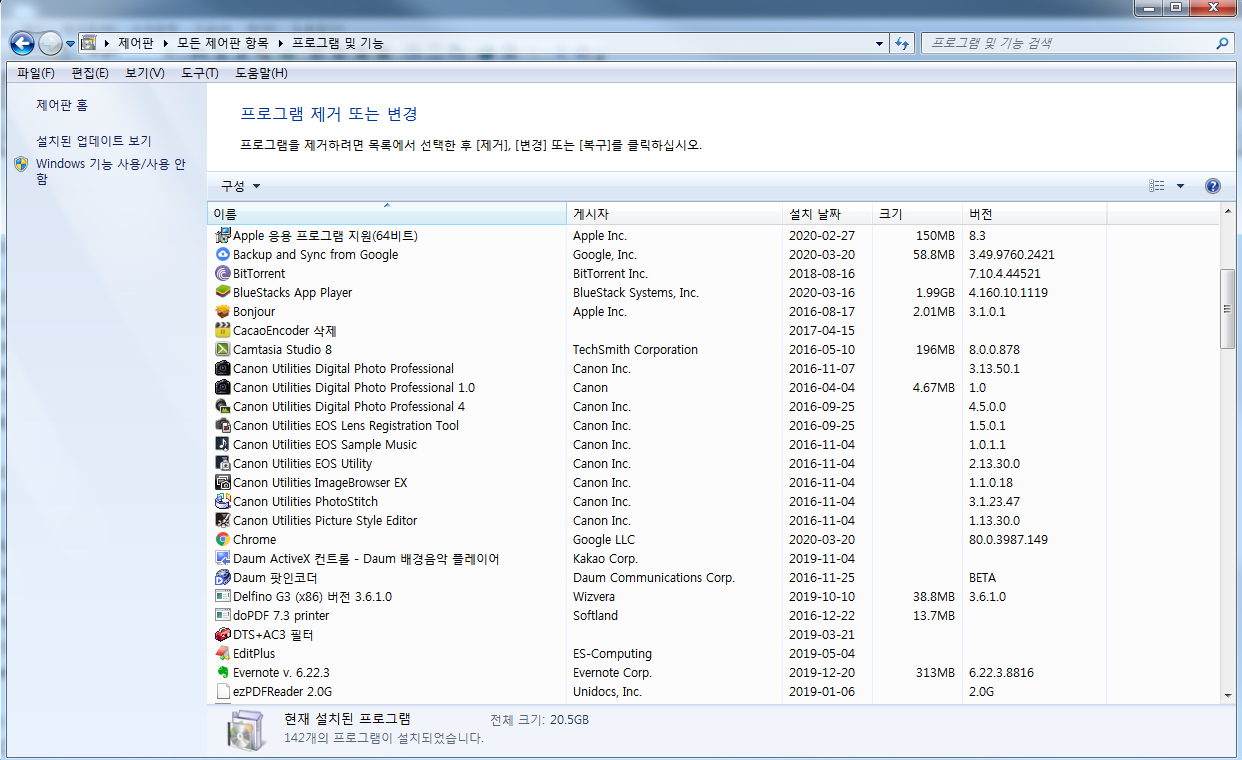1242x760 pixels.
Task: Select the Camtasia Studio 8 icon
Action: pyautogui.click(x=223, y=350)
